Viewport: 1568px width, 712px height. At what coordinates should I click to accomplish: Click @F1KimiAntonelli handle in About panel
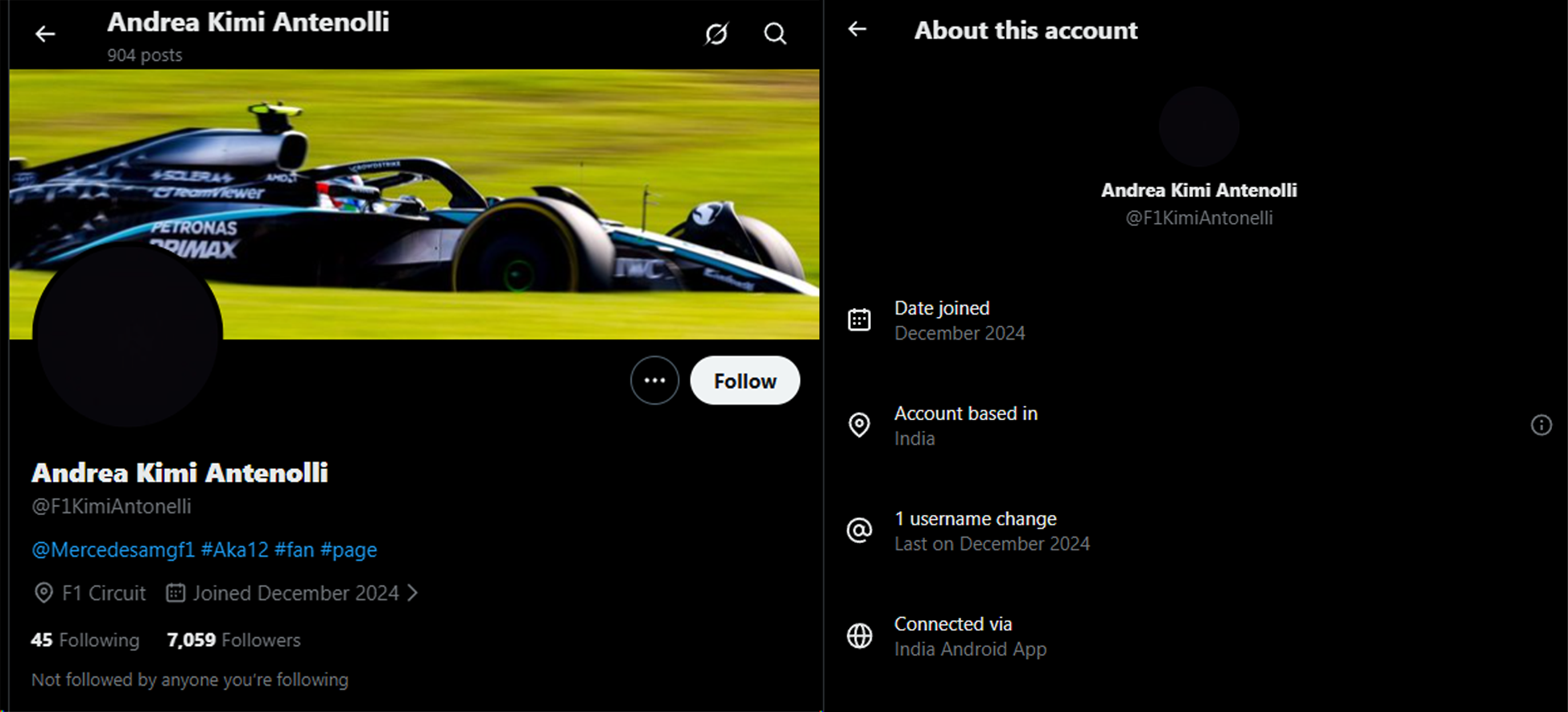[x=1199, y=218]
